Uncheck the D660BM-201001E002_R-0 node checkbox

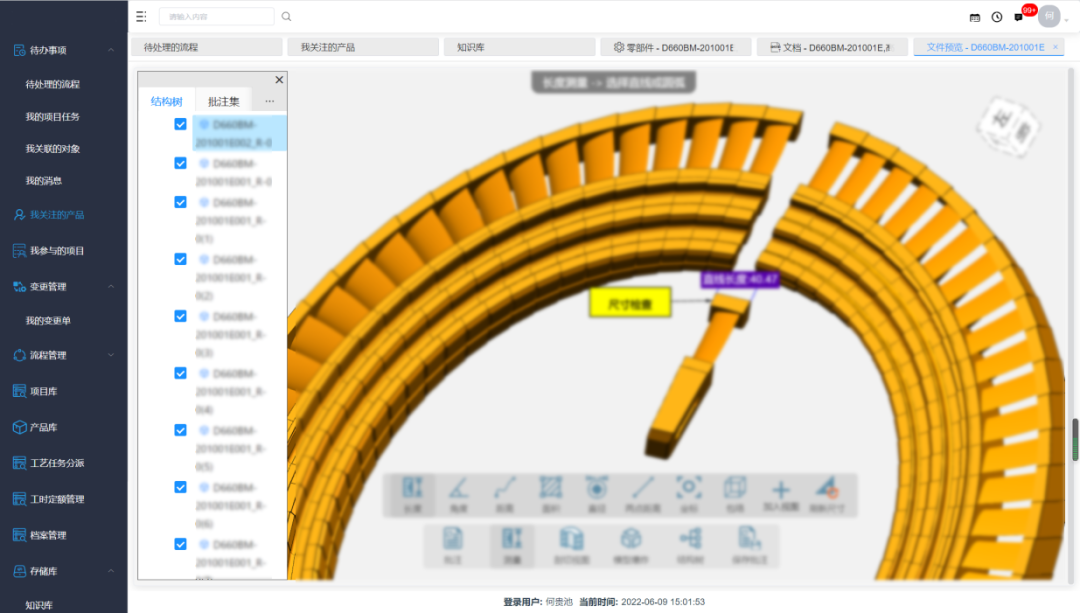180,124
